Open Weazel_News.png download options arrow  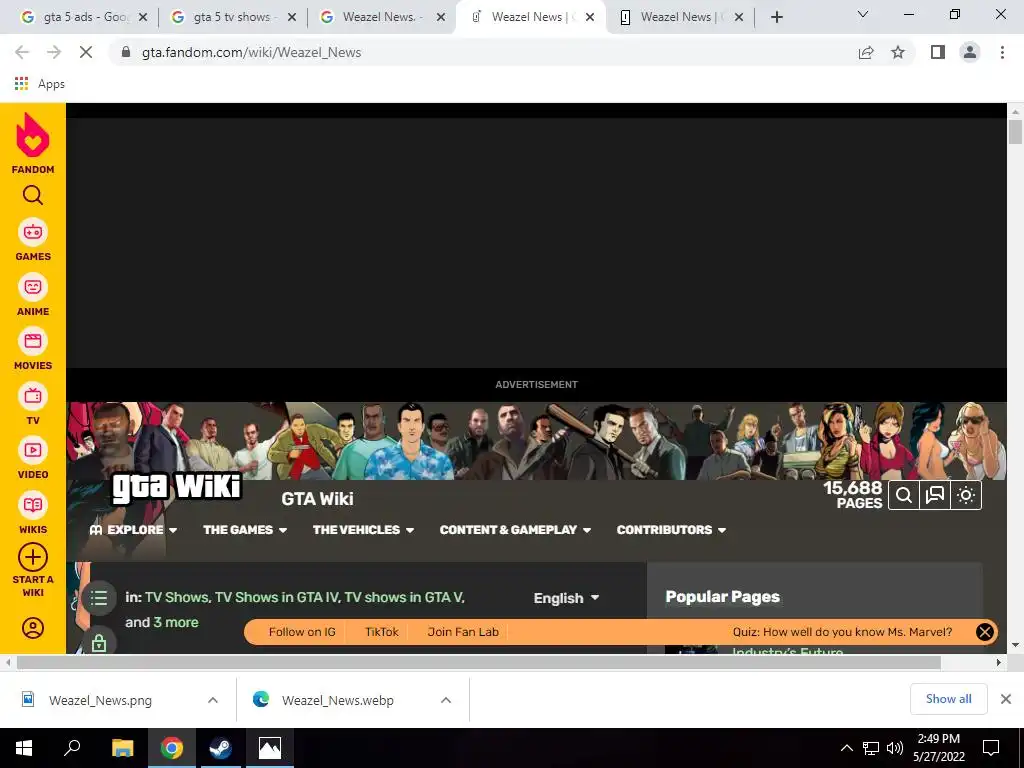coord(213,700)
